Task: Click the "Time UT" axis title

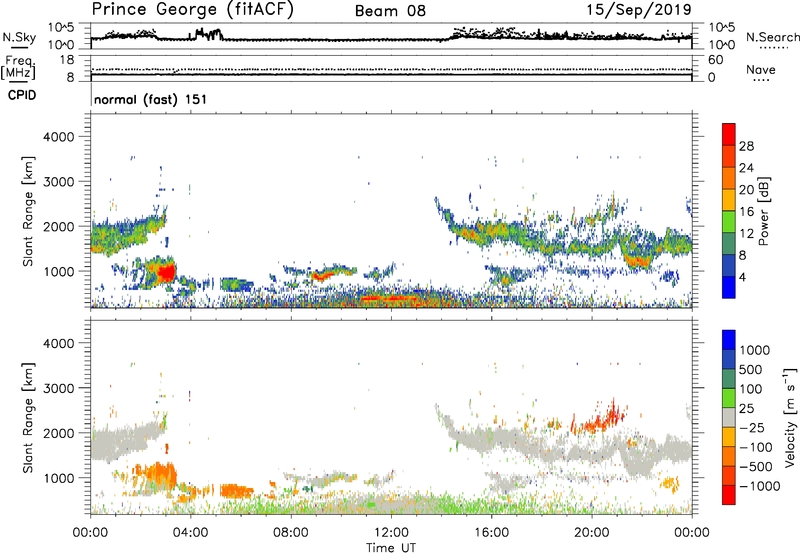Action: point(391,548)
